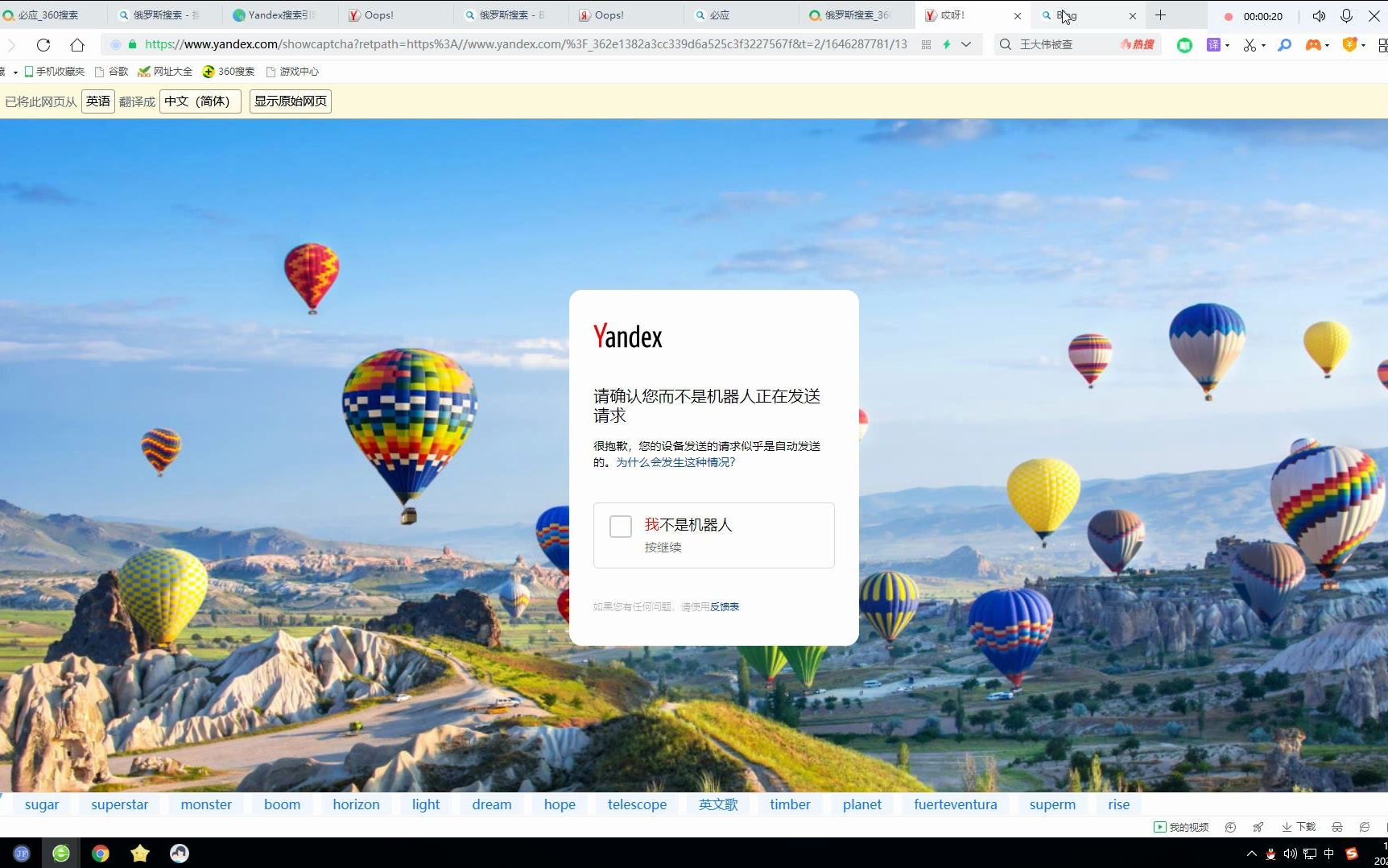
Task: Click the orange gamepad games icon
Action: click(x=1313, y=45)
